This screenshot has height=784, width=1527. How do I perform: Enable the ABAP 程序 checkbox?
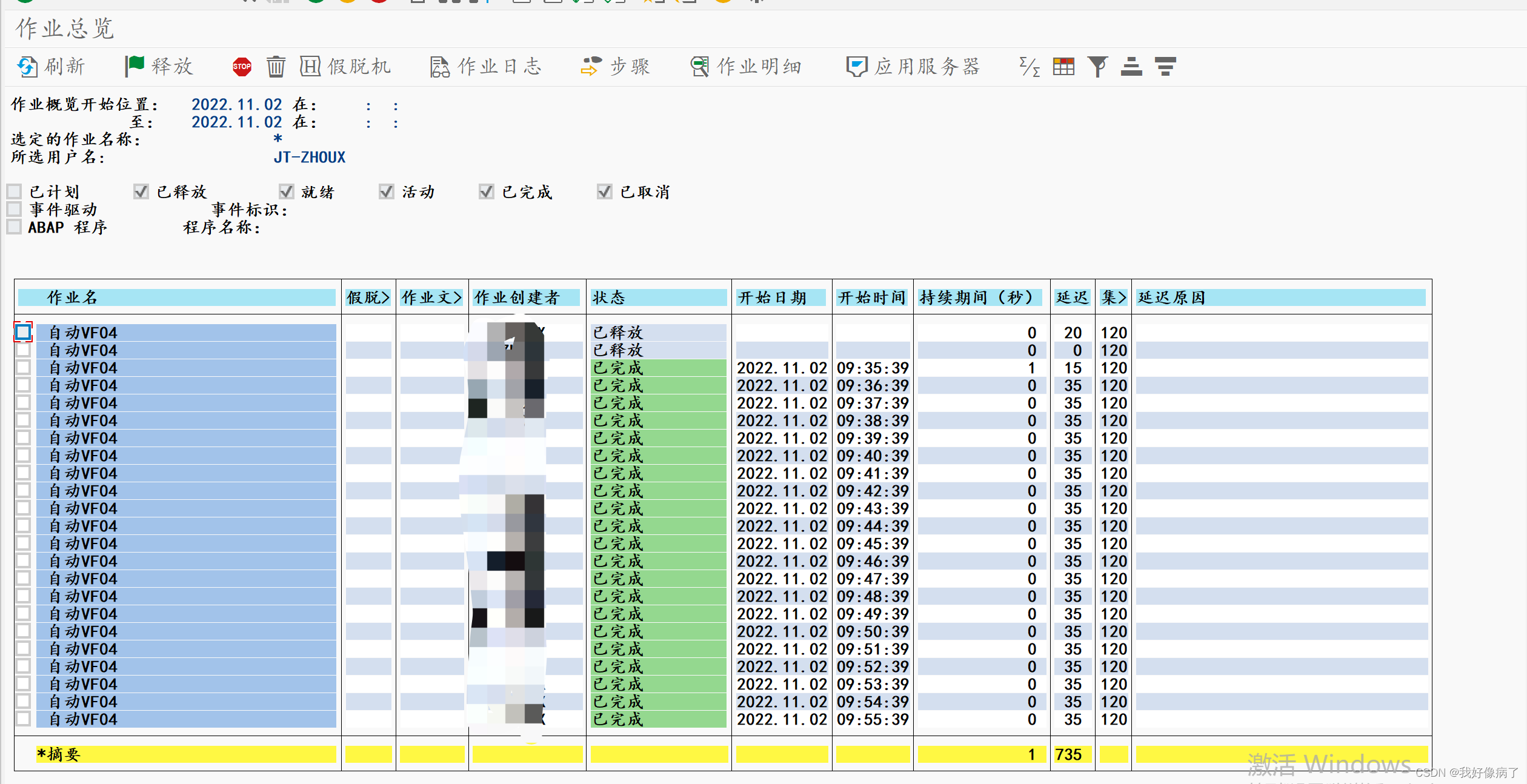tap(13, 227)
